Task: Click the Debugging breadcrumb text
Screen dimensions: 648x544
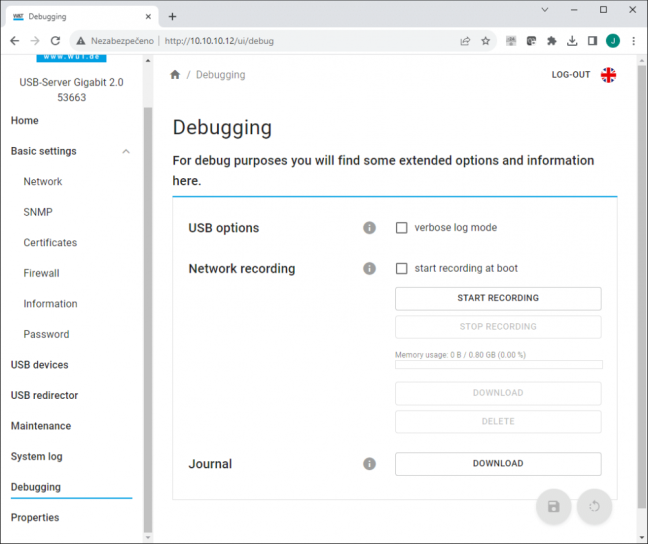Action: [x=220, y=75]
